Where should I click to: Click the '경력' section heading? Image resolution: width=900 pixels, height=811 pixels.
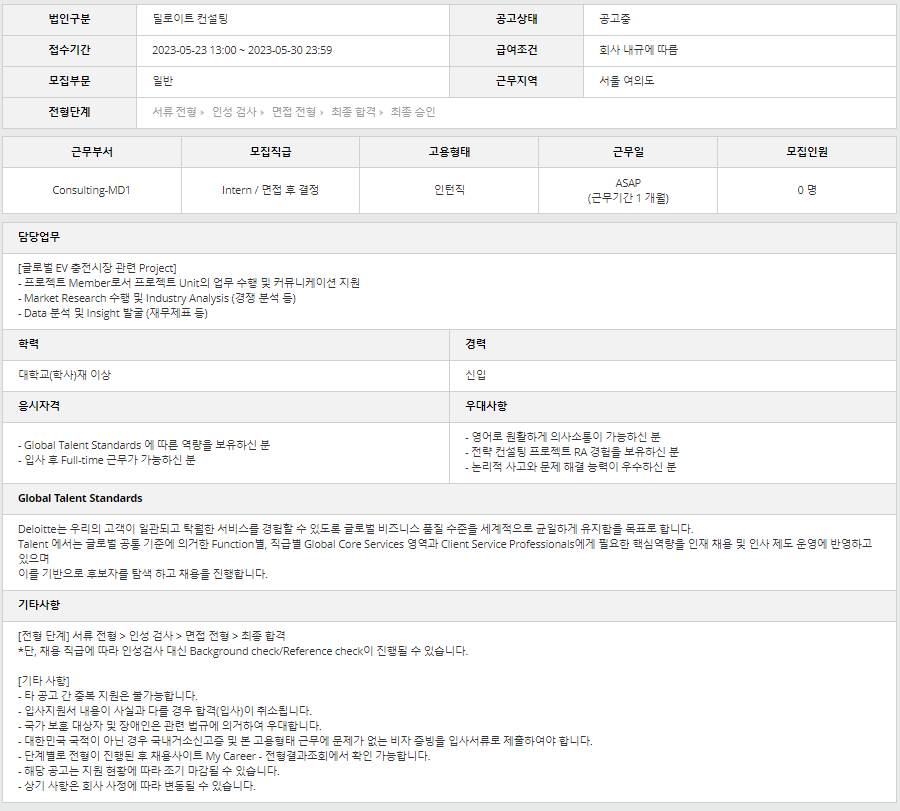click(x=475, y=344)
